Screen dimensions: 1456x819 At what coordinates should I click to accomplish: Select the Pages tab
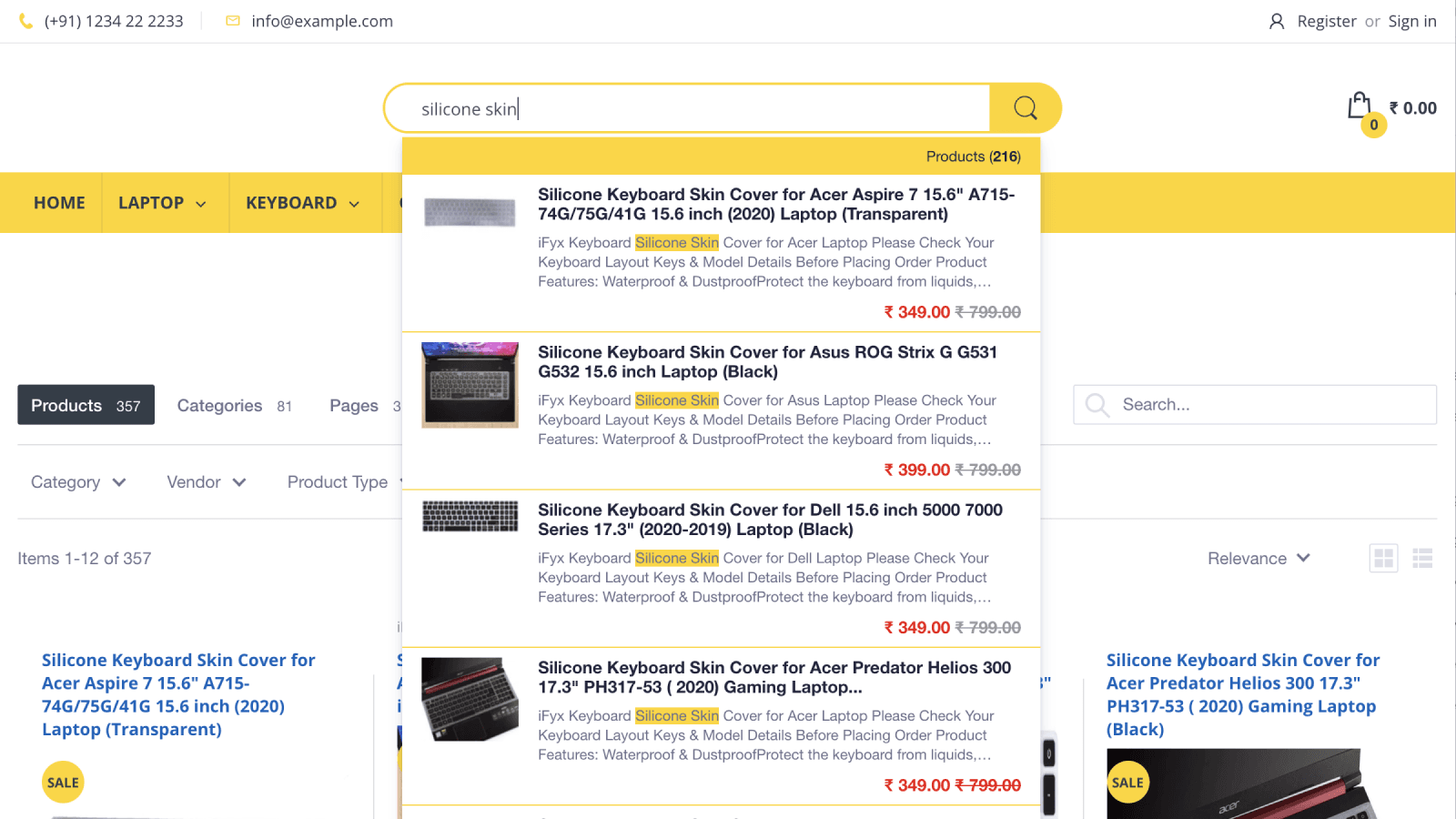pos(354,405)
